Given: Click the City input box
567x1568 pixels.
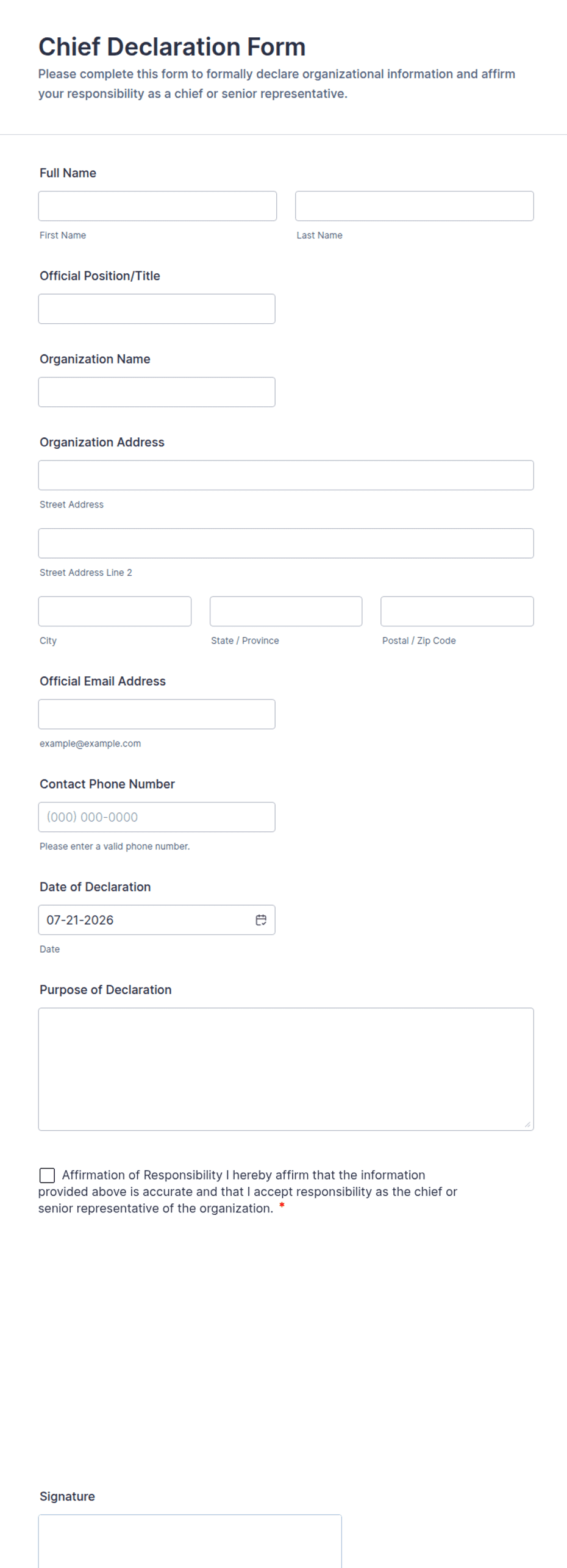Looking at the screenshot, I should click(115, 611).
